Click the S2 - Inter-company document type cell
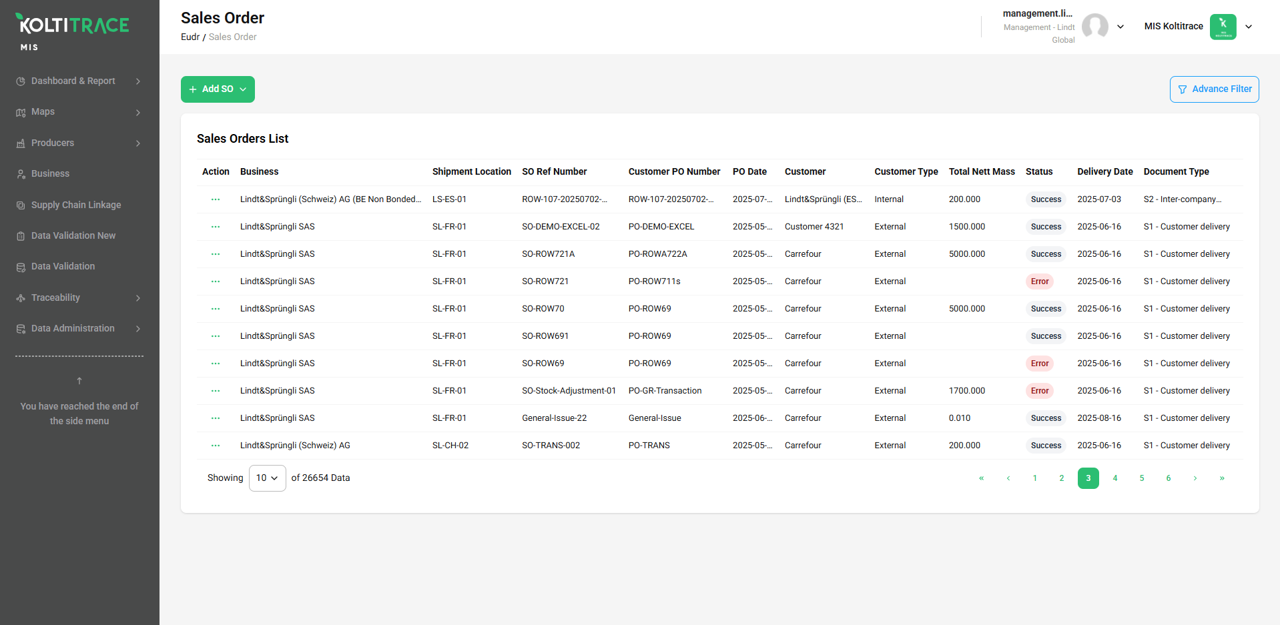Viewport: 1280px width, 625px height. pos(1183,199)
